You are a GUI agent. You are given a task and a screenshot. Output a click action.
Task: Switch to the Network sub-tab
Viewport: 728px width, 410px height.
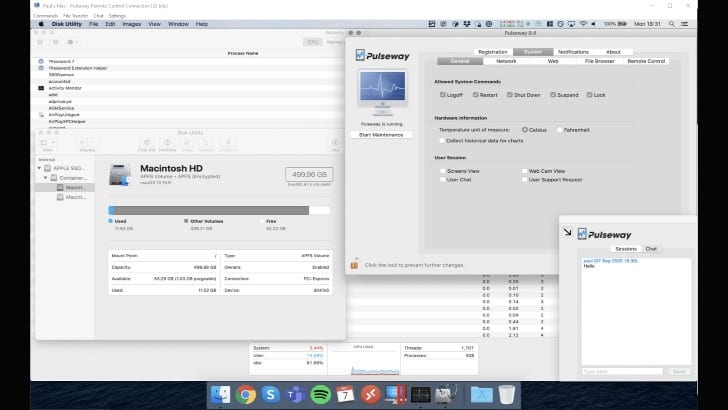[x=506, y=61]
